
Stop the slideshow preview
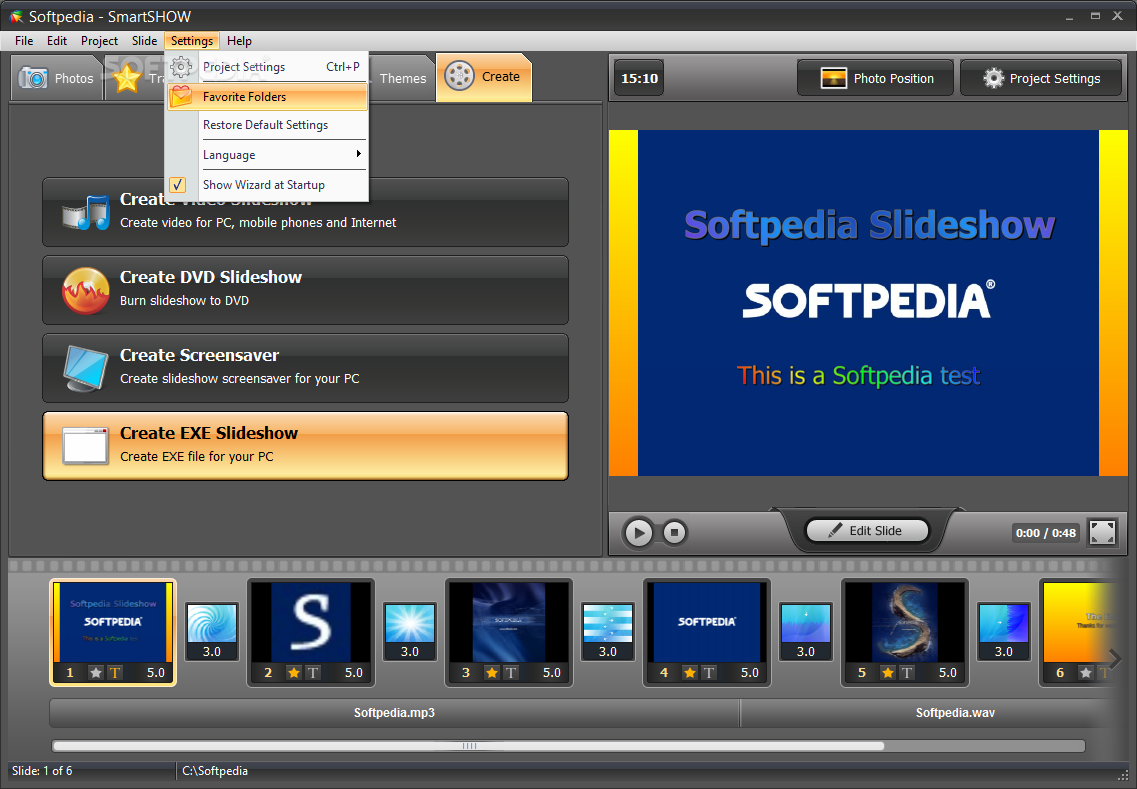tap(674, 533)
